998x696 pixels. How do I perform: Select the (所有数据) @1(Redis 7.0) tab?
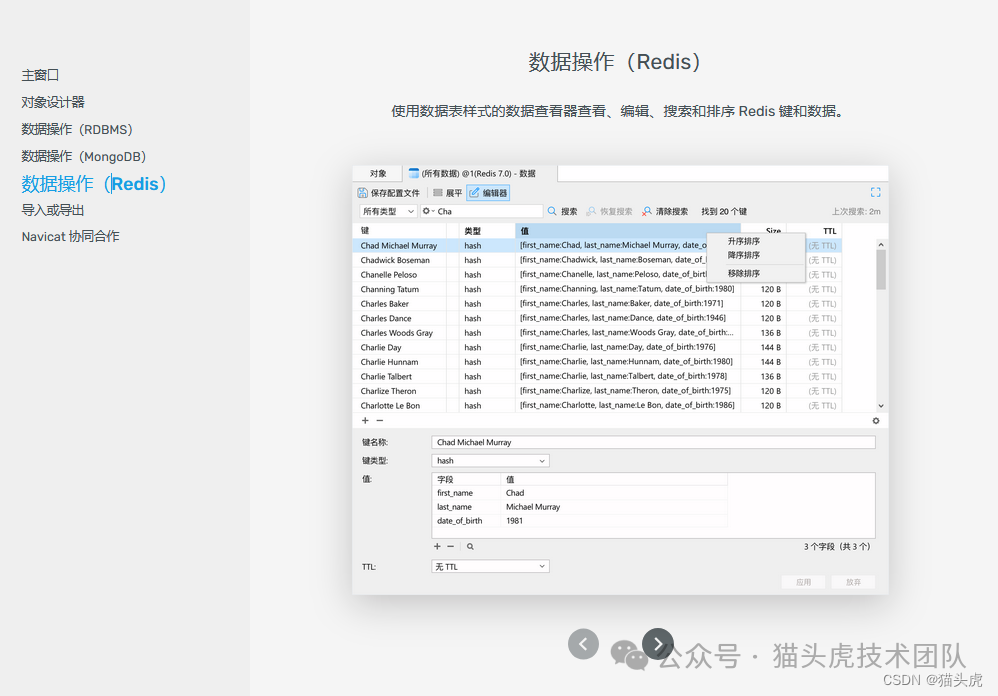pyautogui.click(x=480, y=174)
